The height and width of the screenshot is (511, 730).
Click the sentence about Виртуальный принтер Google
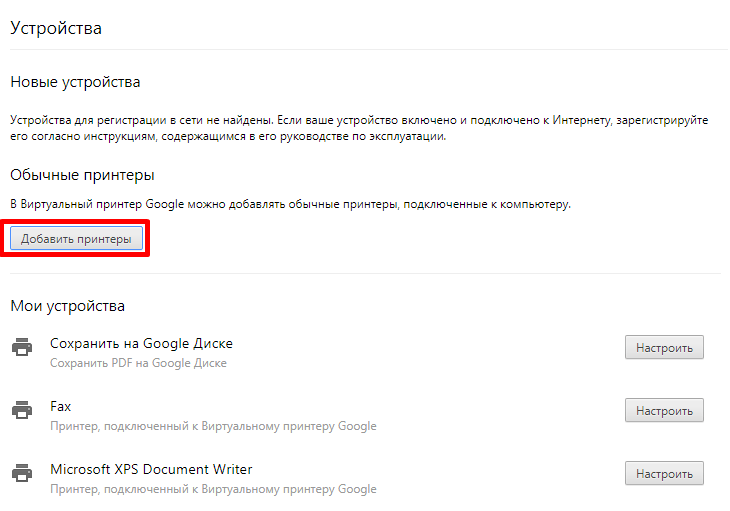[291, 204]
